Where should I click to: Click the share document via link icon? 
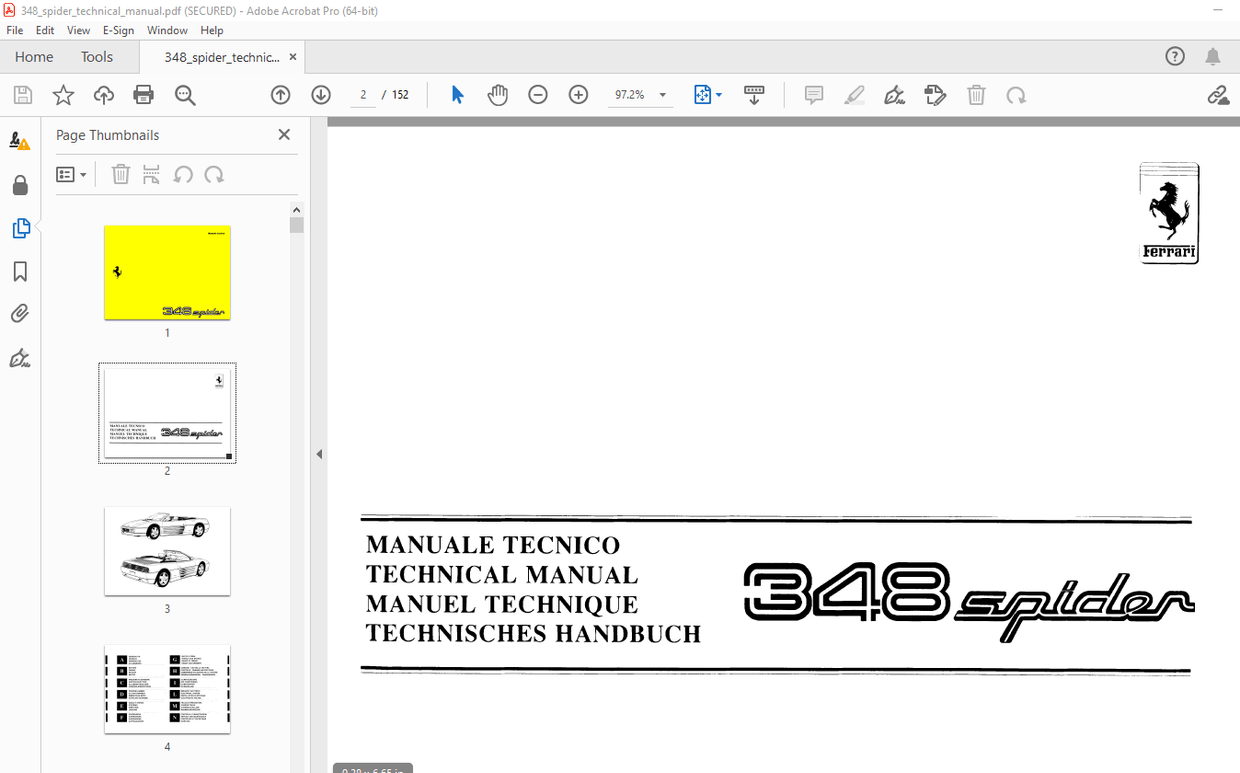tap(1218, 94)
